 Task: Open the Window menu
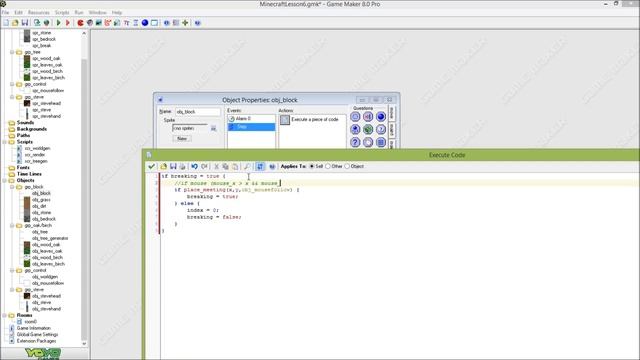[x=98, y=13]
